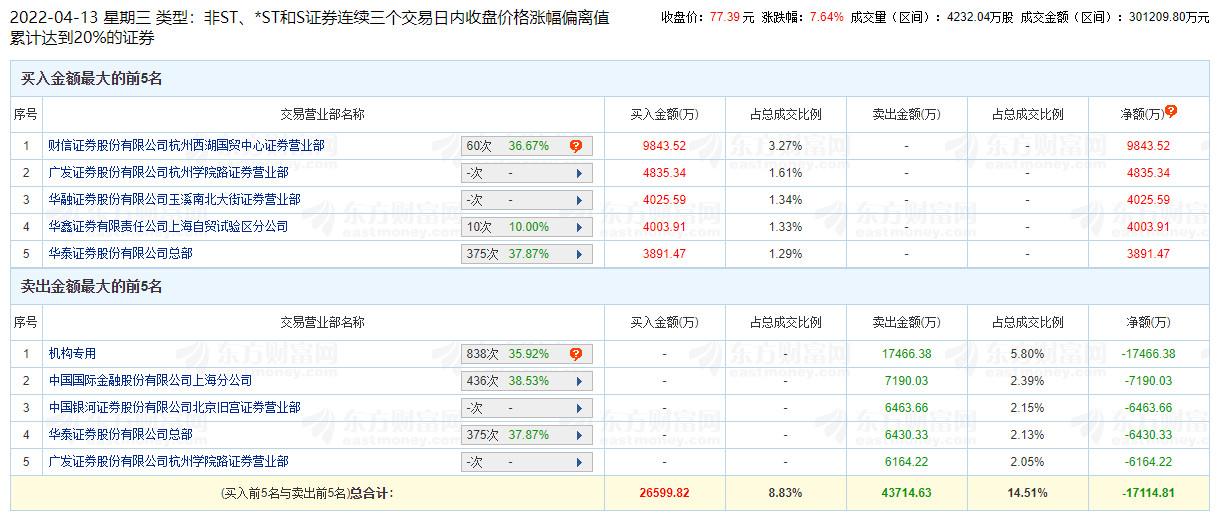The height and width of the screenshot is (519, 1218).
Task: Click 卖出金额(万) header in buy table
Action: click(906, 114)
